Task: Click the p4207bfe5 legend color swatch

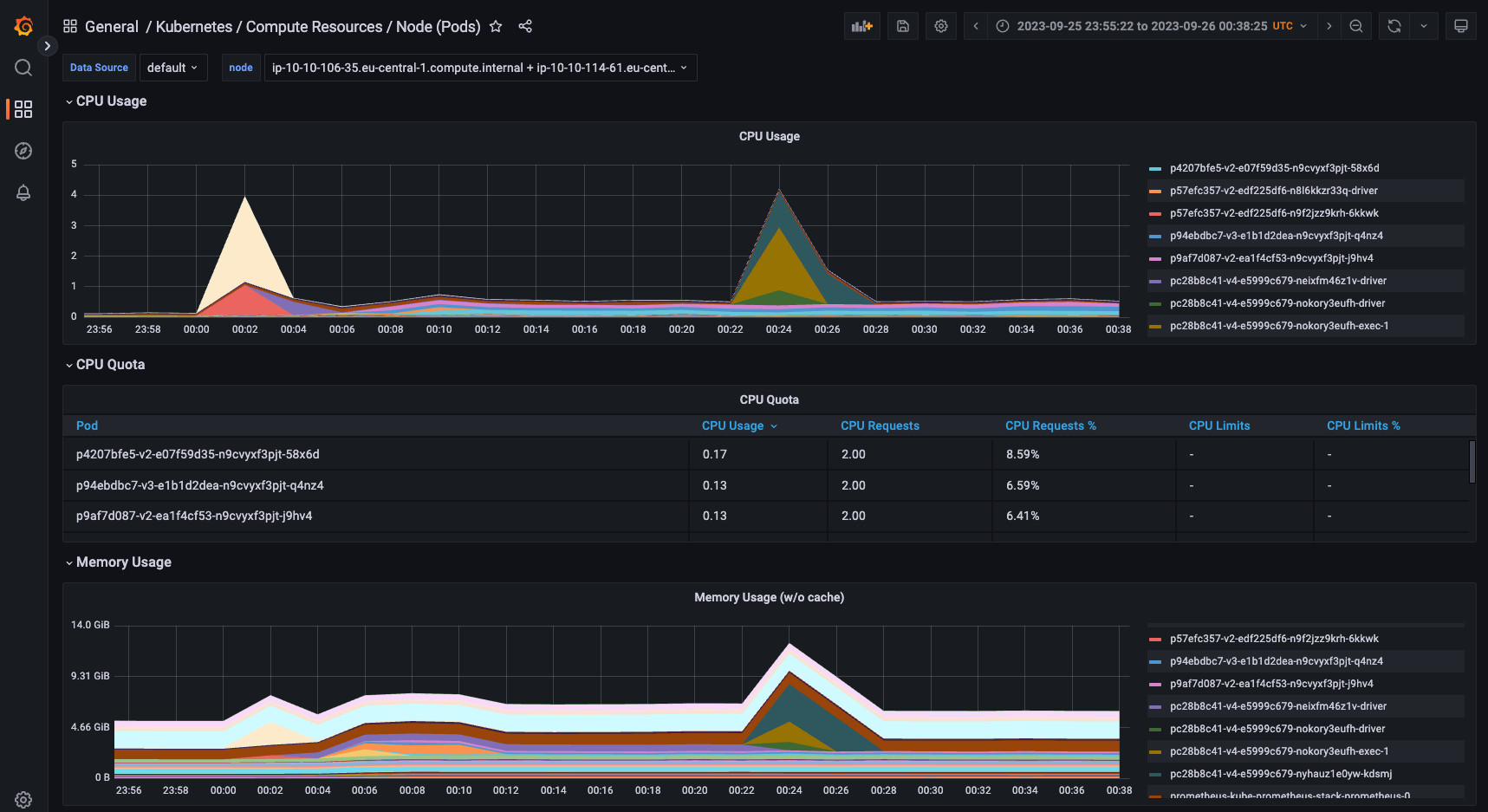Action: (1155, 168)
